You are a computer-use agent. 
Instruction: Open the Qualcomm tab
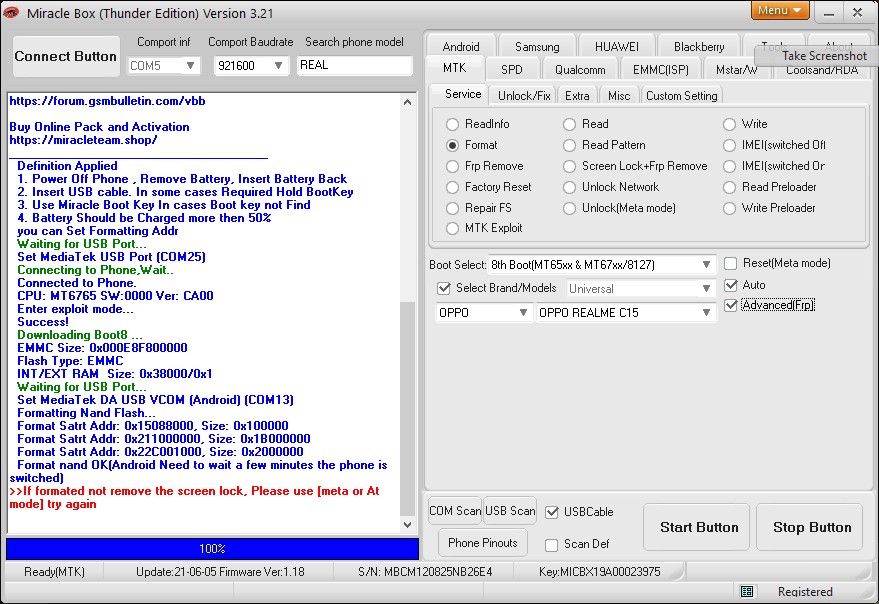point(580,70)
